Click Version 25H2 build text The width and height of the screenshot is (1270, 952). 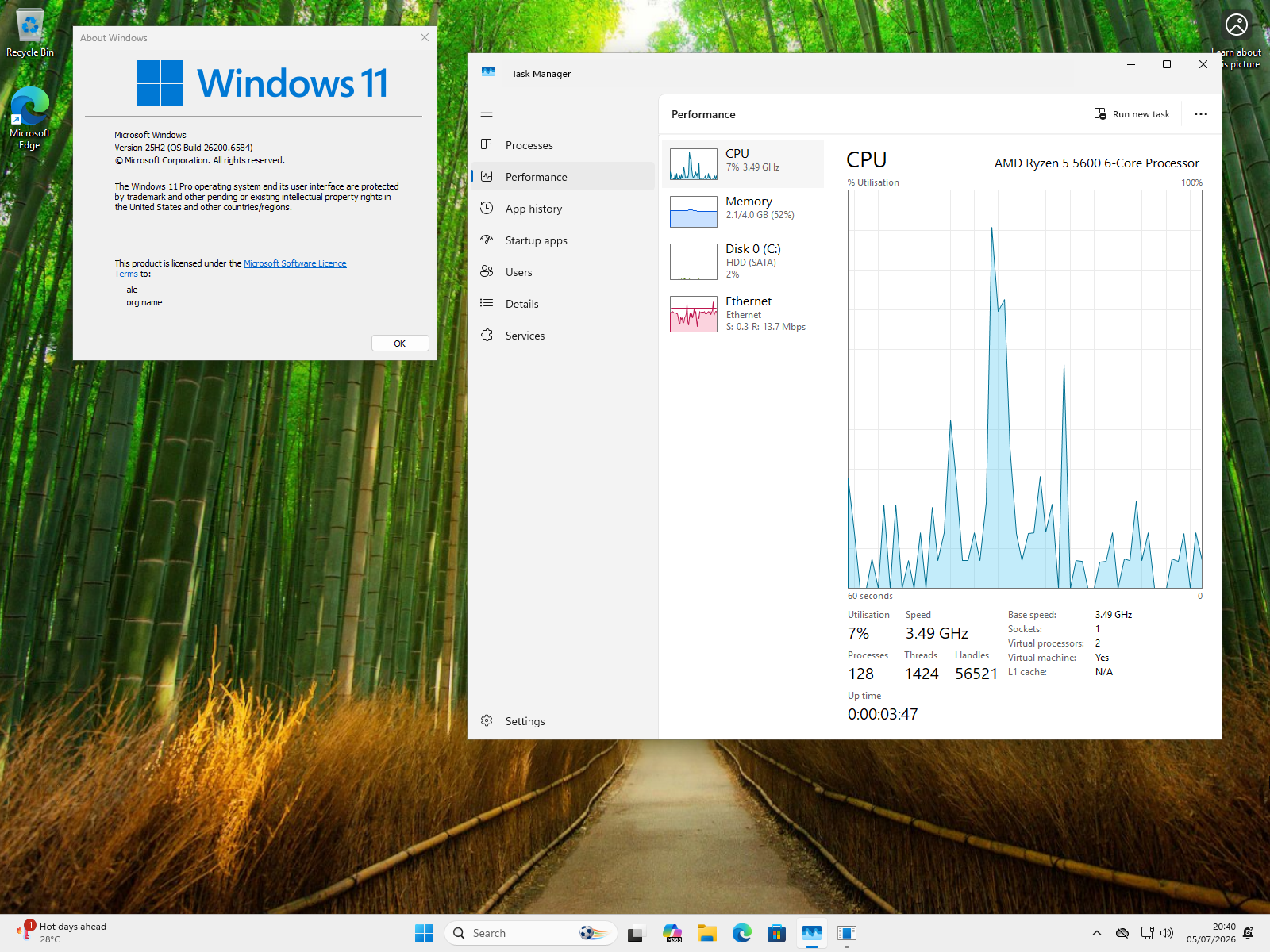pyautogui.click(x=183, y=148)
